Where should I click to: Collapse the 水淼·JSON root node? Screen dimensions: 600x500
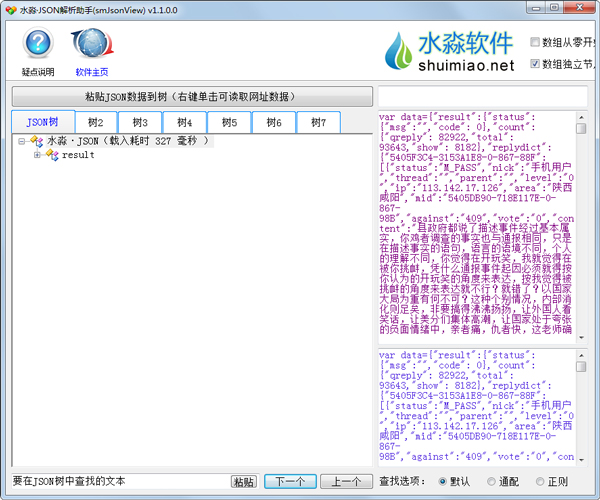[21, 141]
